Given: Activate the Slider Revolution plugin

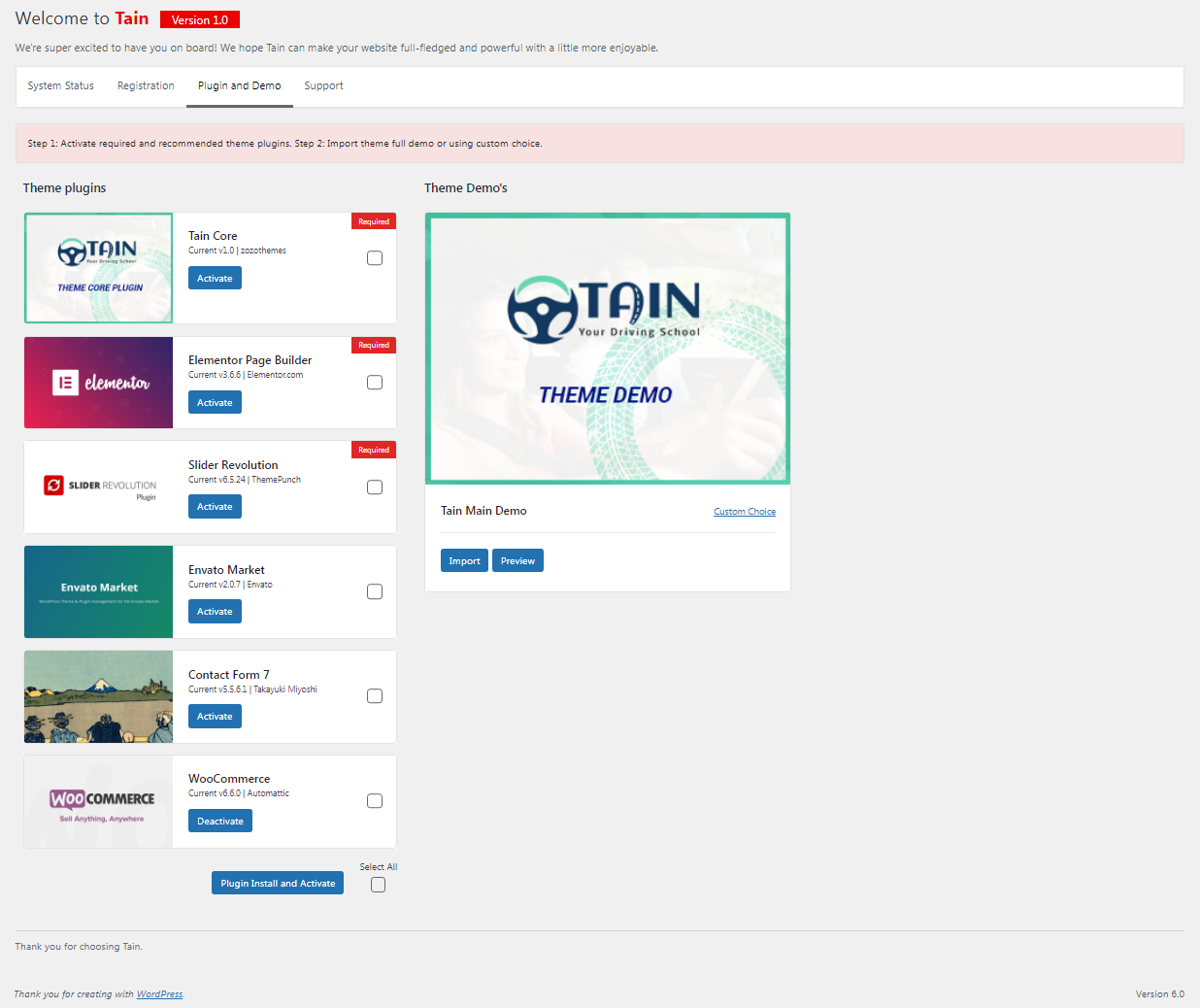Looking at the screenshot, I should [215, 507].
